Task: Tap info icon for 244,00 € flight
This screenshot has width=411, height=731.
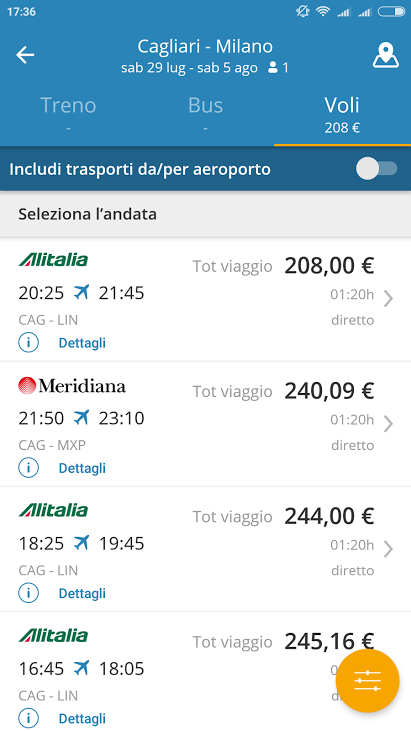Action: (x=28, y=593)
